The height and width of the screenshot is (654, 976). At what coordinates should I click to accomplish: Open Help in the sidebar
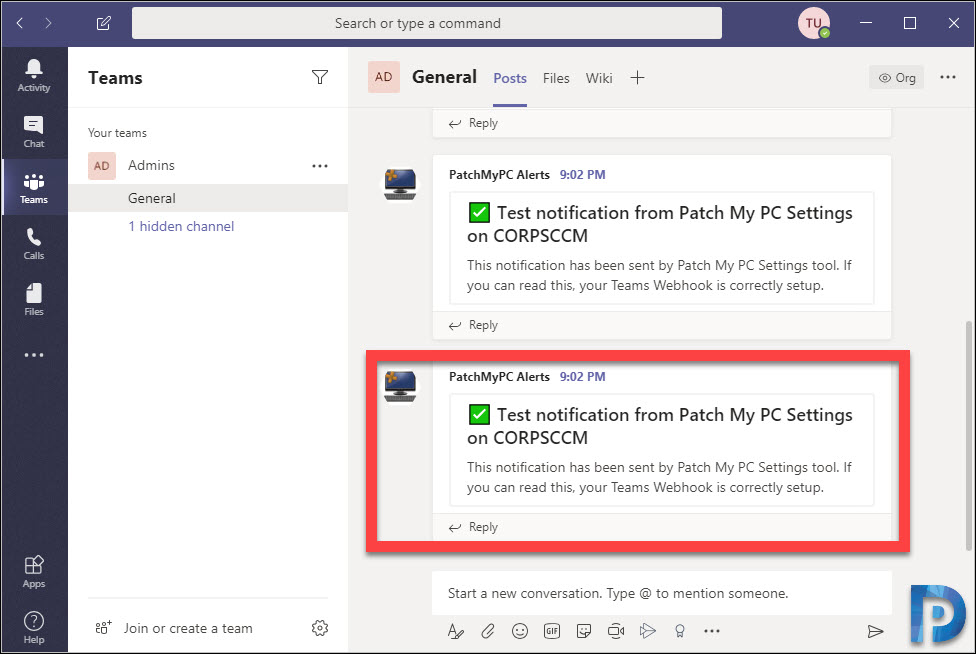[34, 627]
